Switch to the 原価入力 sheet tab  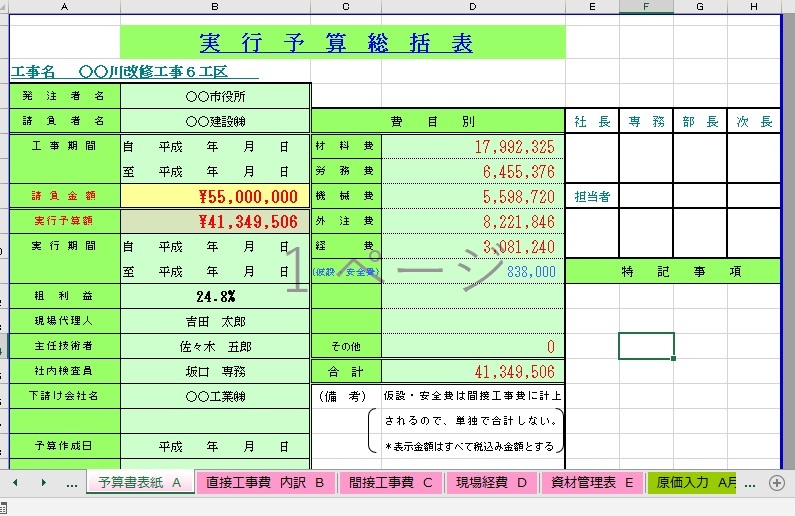point(692,483)
